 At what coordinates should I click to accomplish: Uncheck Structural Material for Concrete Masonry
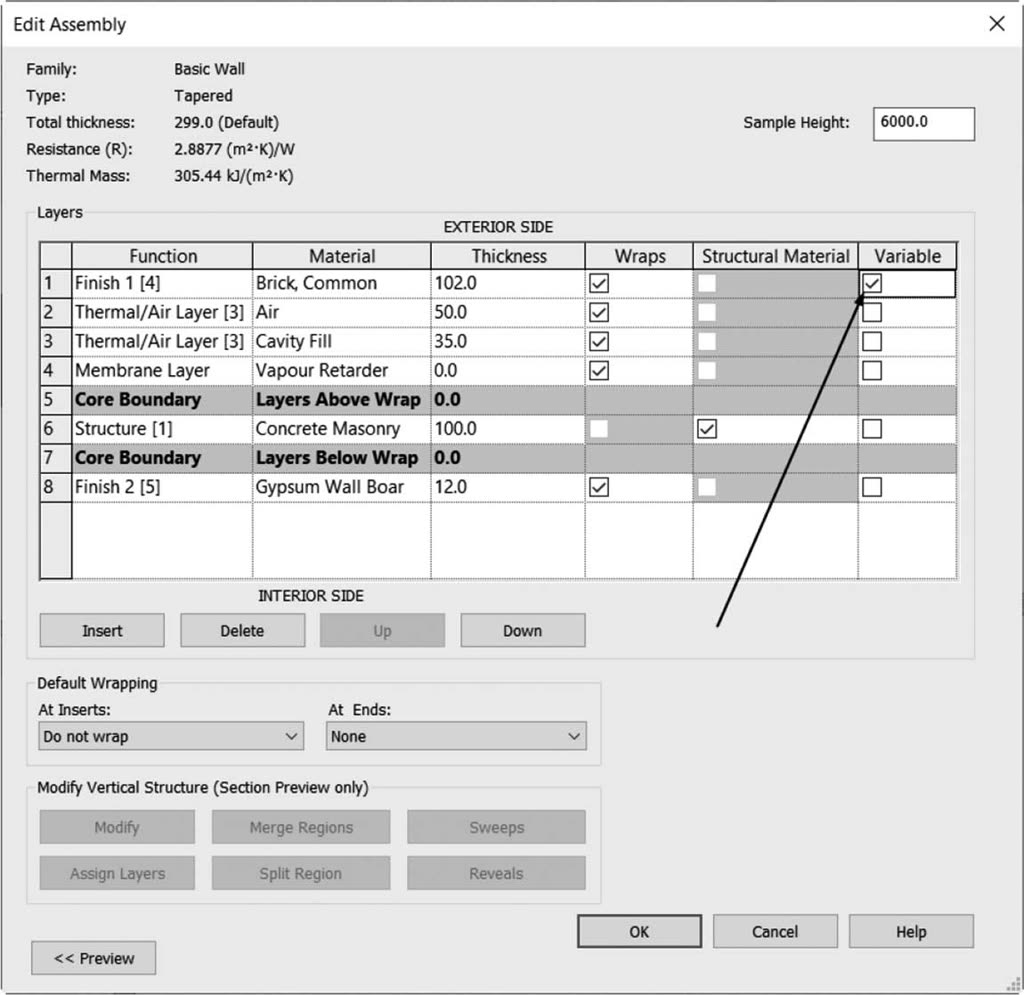click(x=707, y=429)
